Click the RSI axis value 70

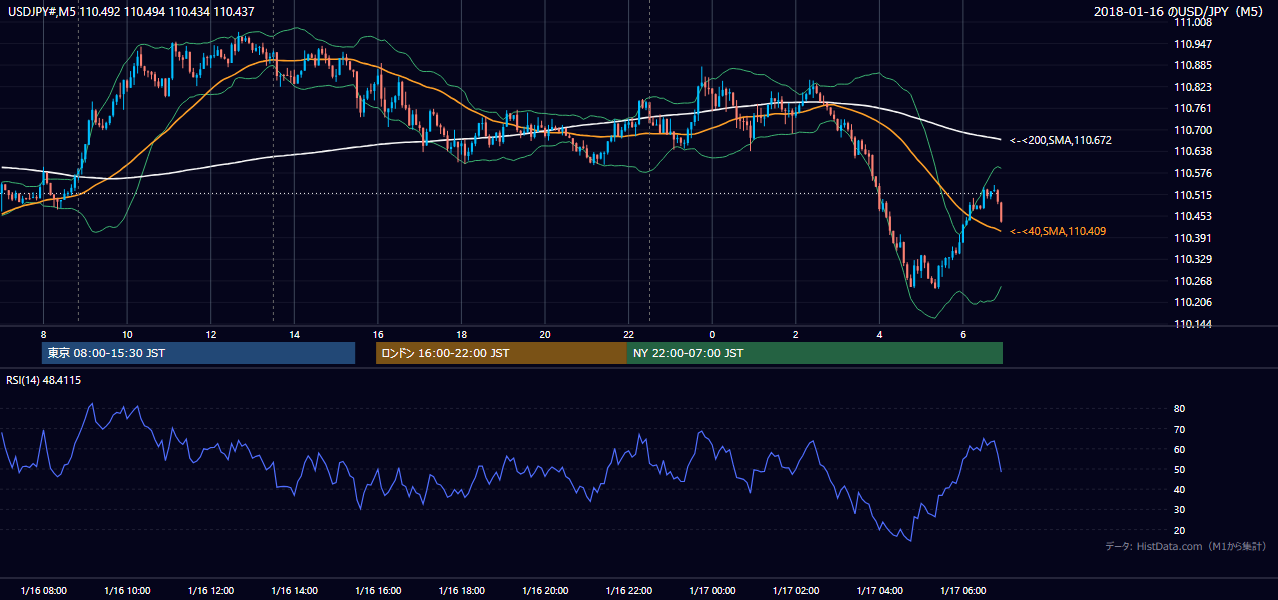click(x=1179, y=429)
